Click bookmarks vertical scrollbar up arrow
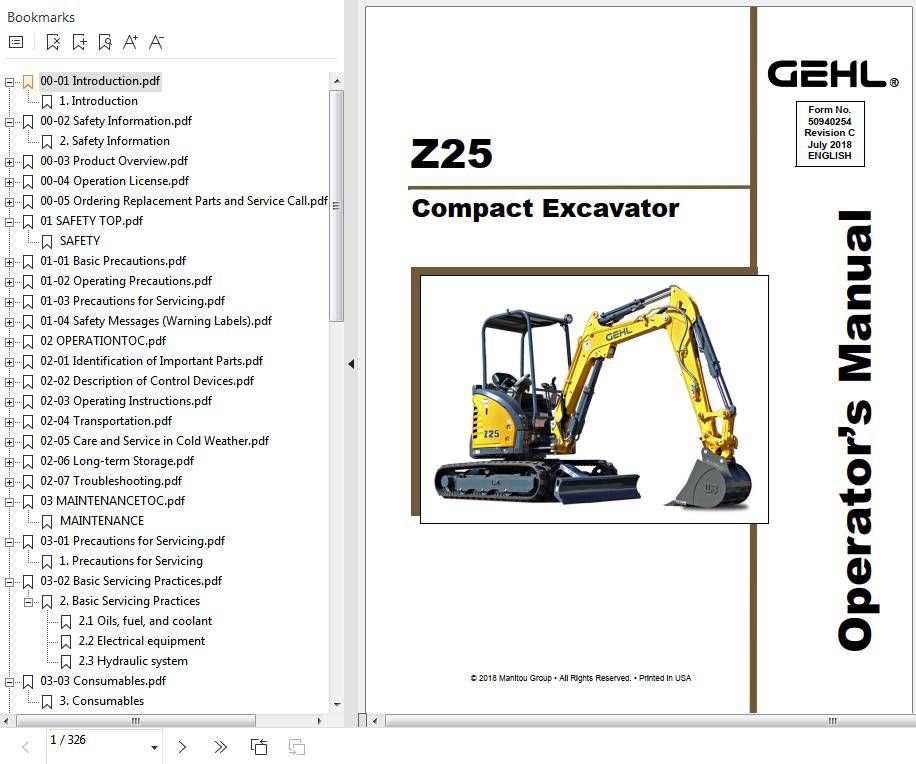 tap(336, 81)
